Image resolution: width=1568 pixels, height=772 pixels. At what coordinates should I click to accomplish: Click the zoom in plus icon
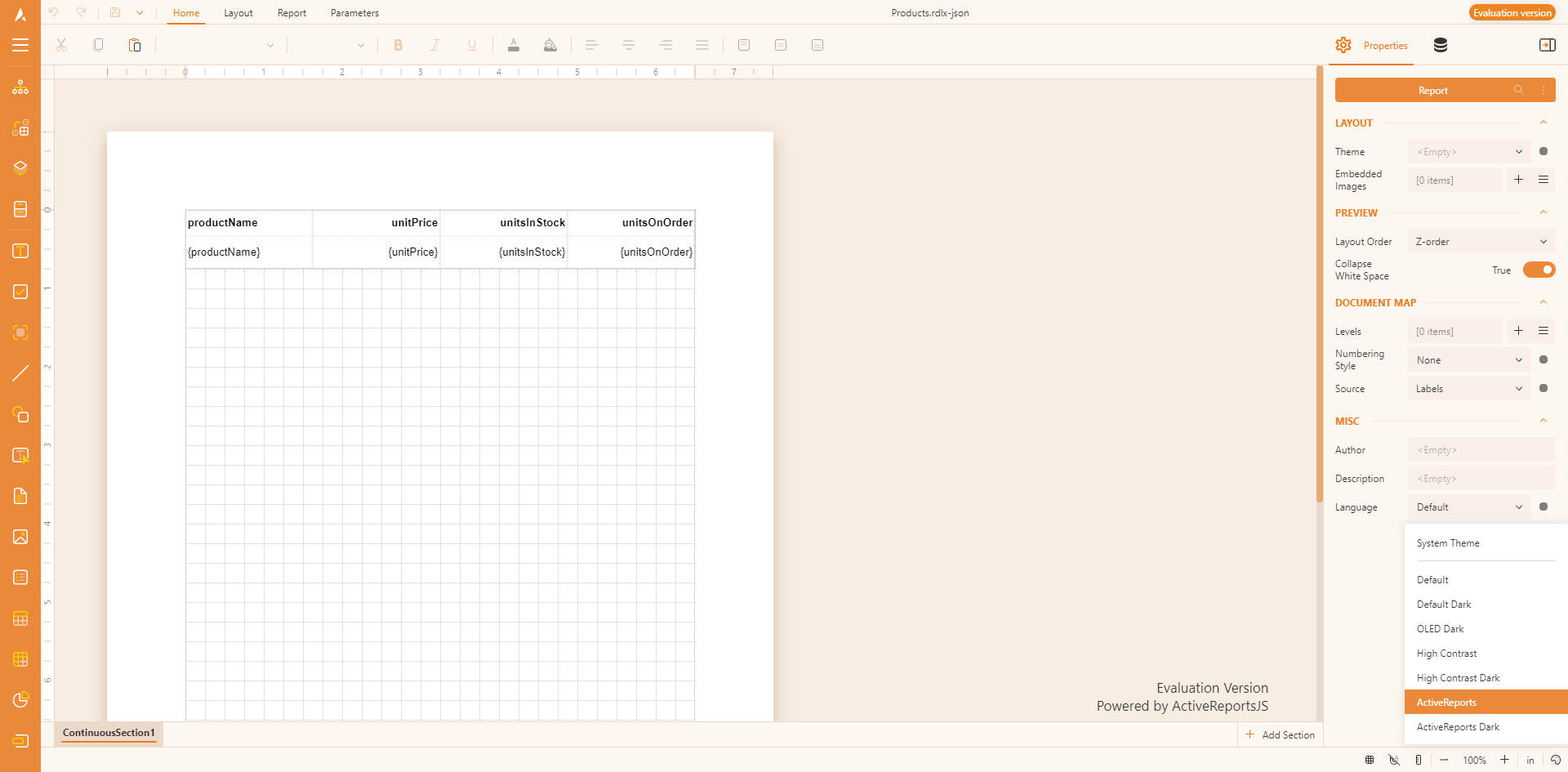(1504, 760)
